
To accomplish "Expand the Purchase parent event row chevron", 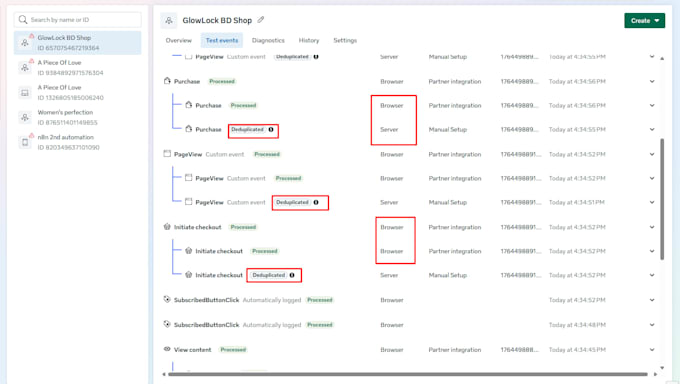I will (x=652, y=82).
